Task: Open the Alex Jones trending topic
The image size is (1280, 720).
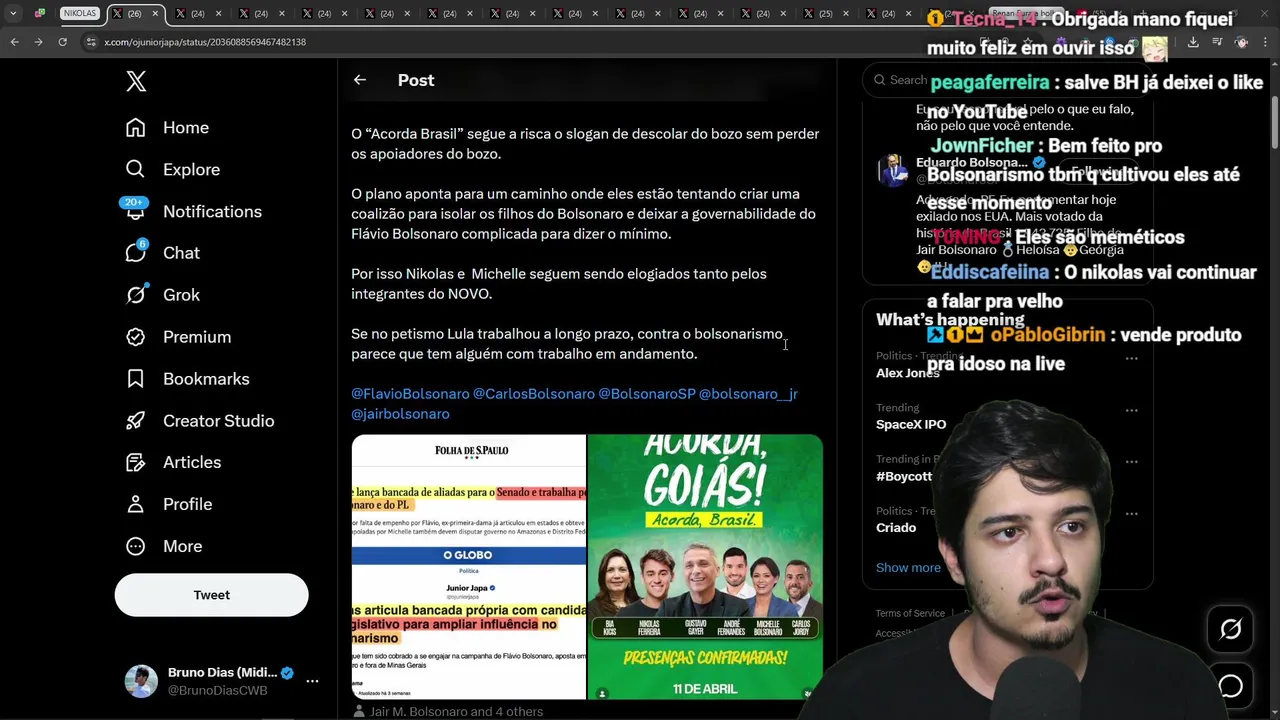Action: 908,373
